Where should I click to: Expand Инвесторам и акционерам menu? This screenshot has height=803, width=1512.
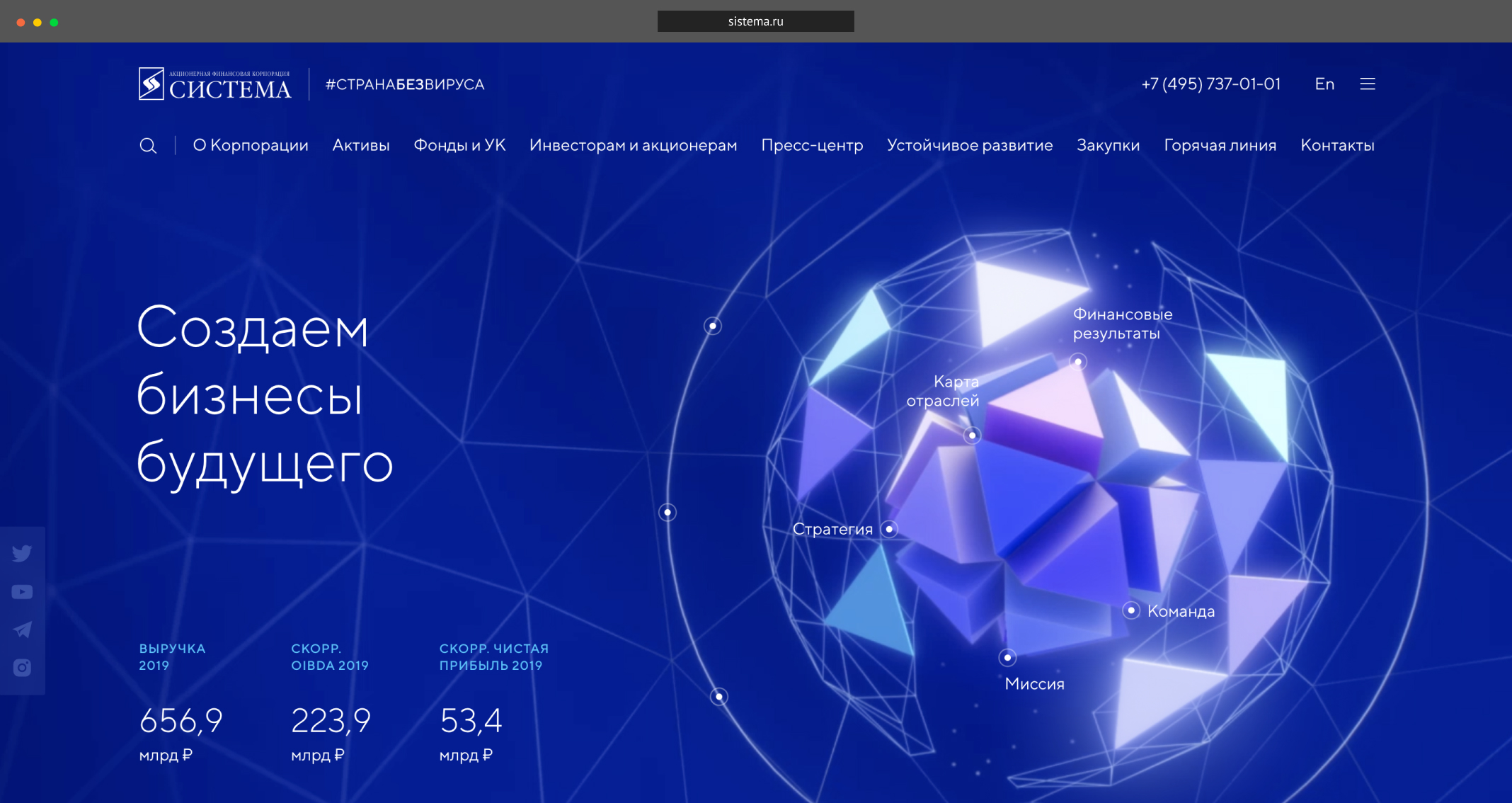tap(633, 145)
